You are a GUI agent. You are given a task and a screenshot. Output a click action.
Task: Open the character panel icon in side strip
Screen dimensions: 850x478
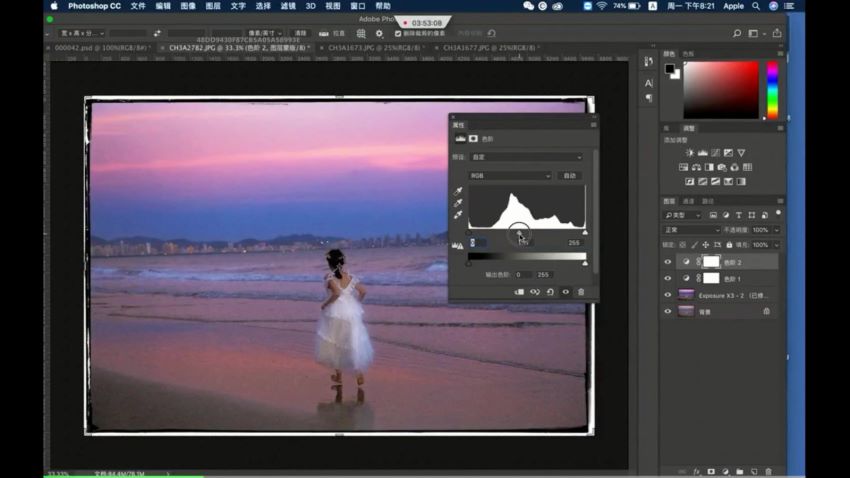tap(649, 83)
